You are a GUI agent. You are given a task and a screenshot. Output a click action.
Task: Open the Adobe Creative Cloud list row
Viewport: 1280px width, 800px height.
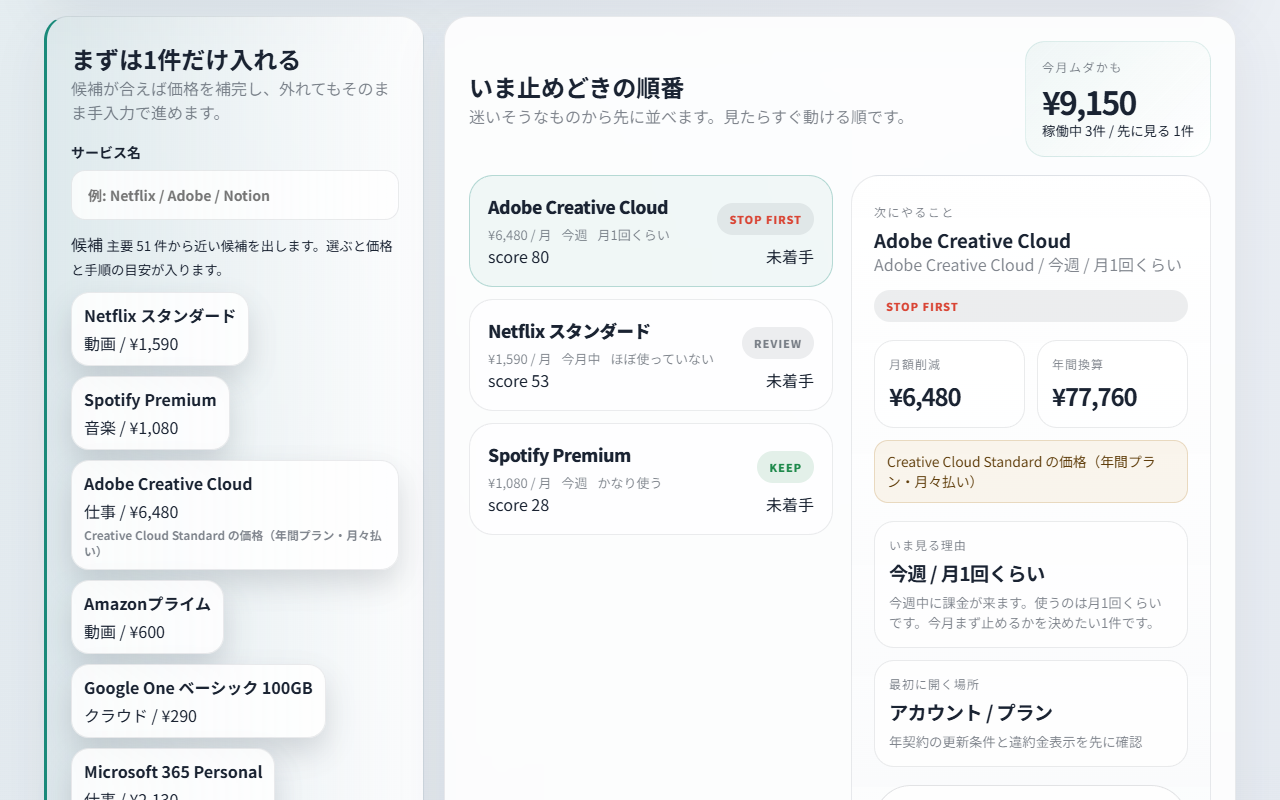pyautogui.click(x=651, y=231)
